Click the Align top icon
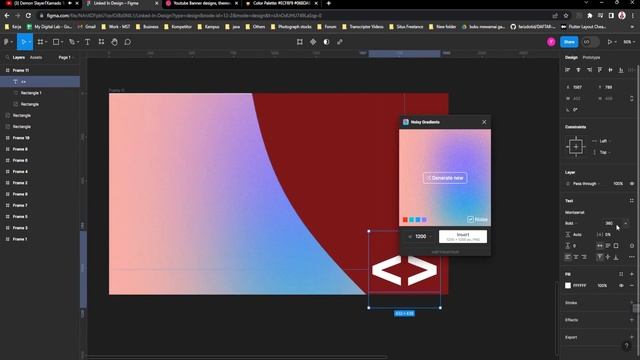Image resolution: width=640 pixels, height=360 pixels. pos(600,70)
